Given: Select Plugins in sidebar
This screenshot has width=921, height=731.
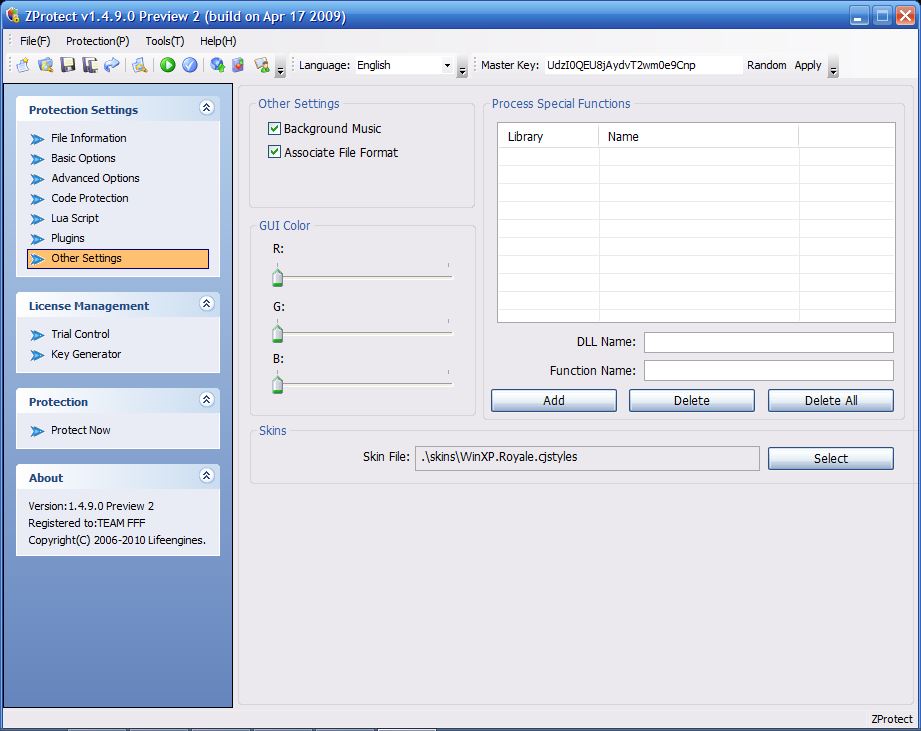Looking at the screenshot, I should (68, 238).
